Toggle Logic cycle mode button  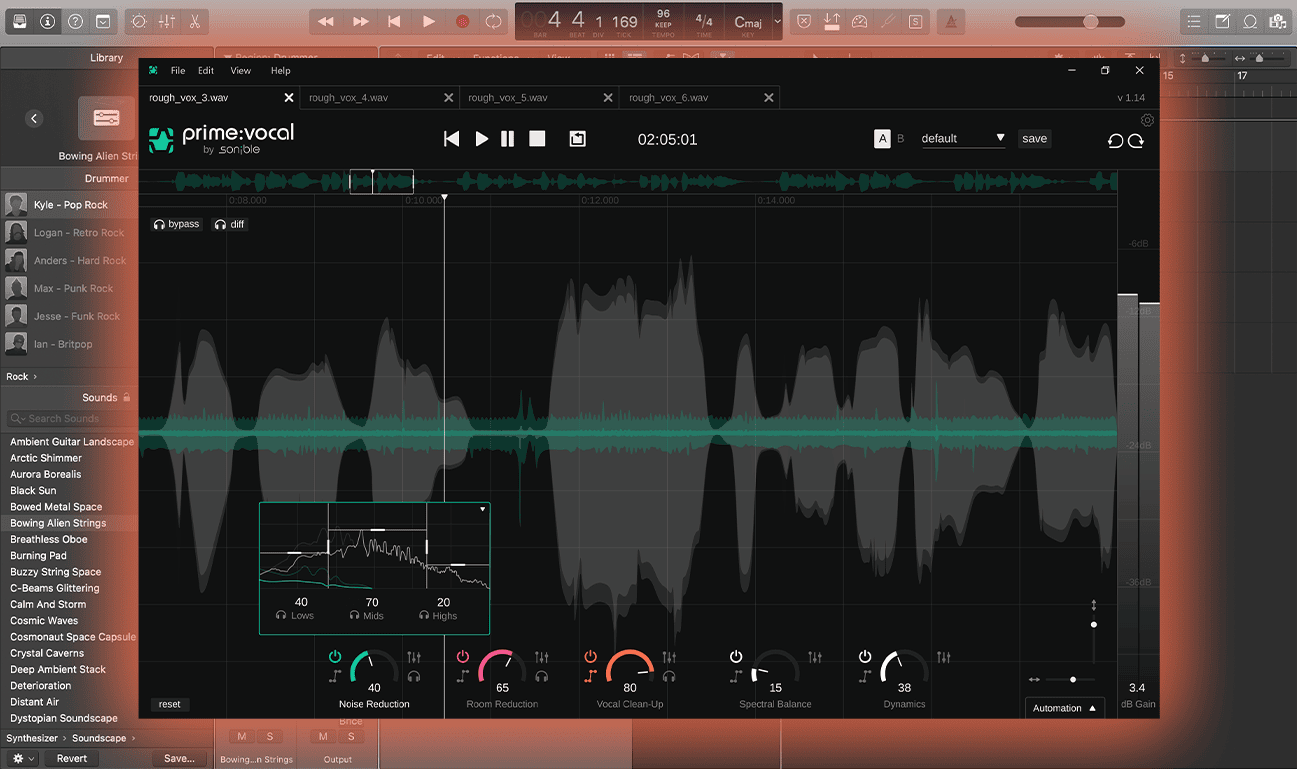(x=493, y=21)
